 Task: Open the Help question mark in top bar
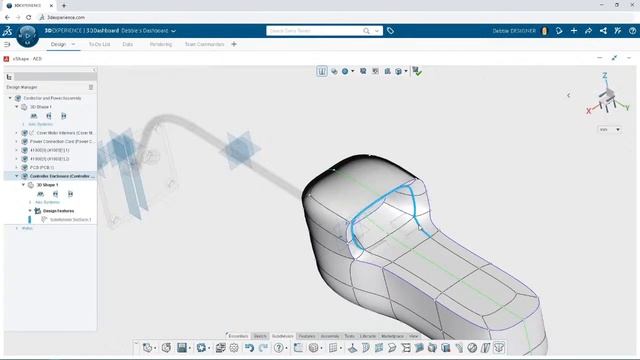tap(632, 31)
